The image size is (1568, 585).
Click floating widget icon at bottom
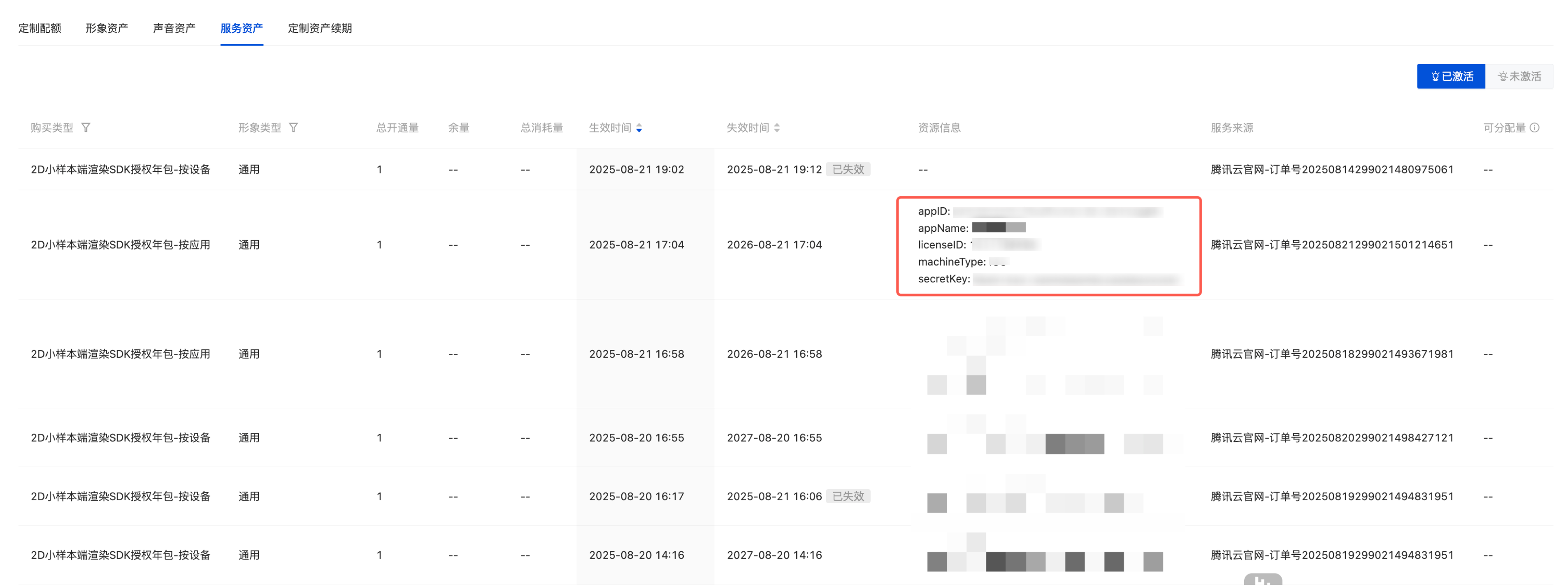(x=1262, y=580)
